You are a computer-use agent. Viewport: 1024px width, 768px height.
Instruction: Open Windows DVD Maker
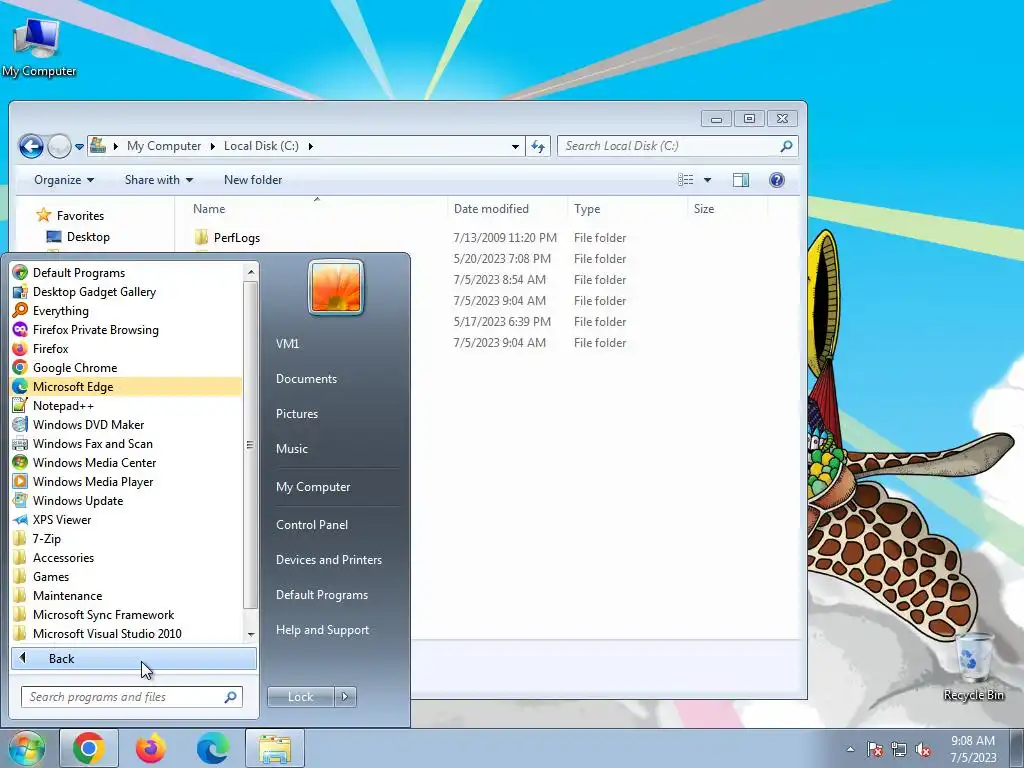pos(127,424)
